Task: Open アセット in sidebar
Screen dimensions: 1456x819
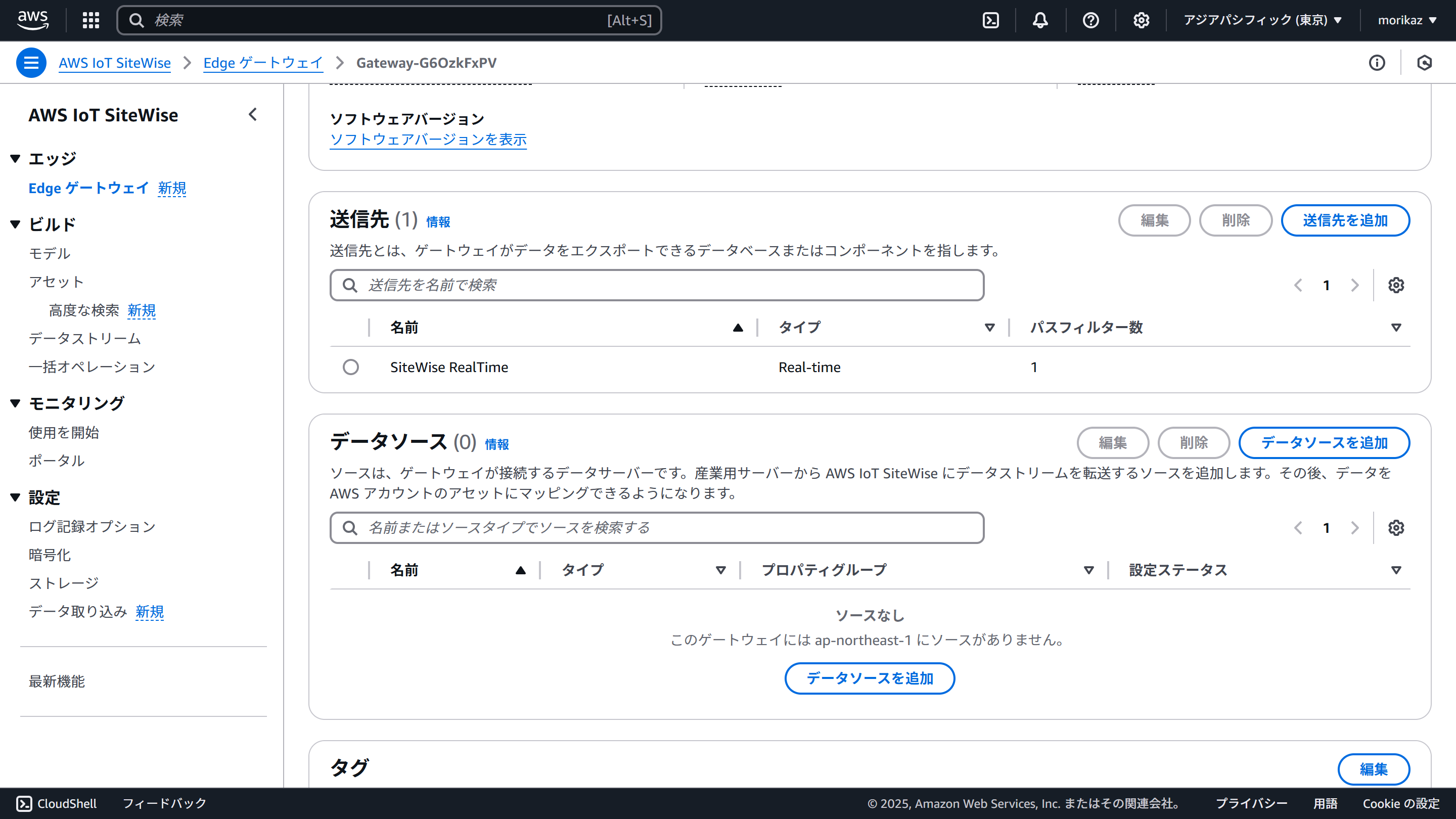Action: coord(57,282)
